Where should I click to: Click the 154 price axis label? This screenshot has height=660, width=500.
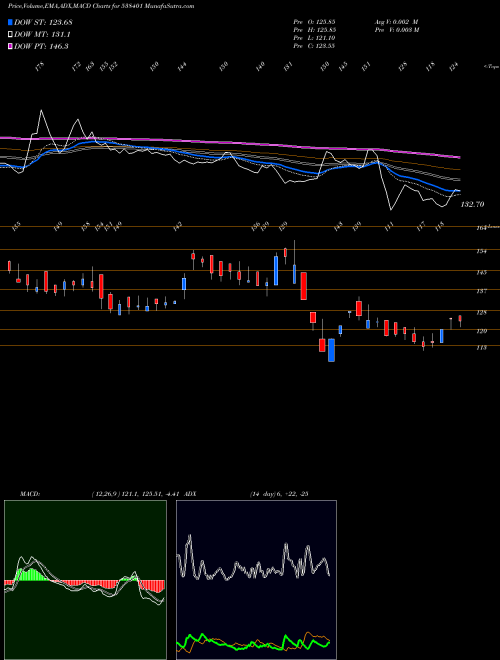[x=481, y=251]
